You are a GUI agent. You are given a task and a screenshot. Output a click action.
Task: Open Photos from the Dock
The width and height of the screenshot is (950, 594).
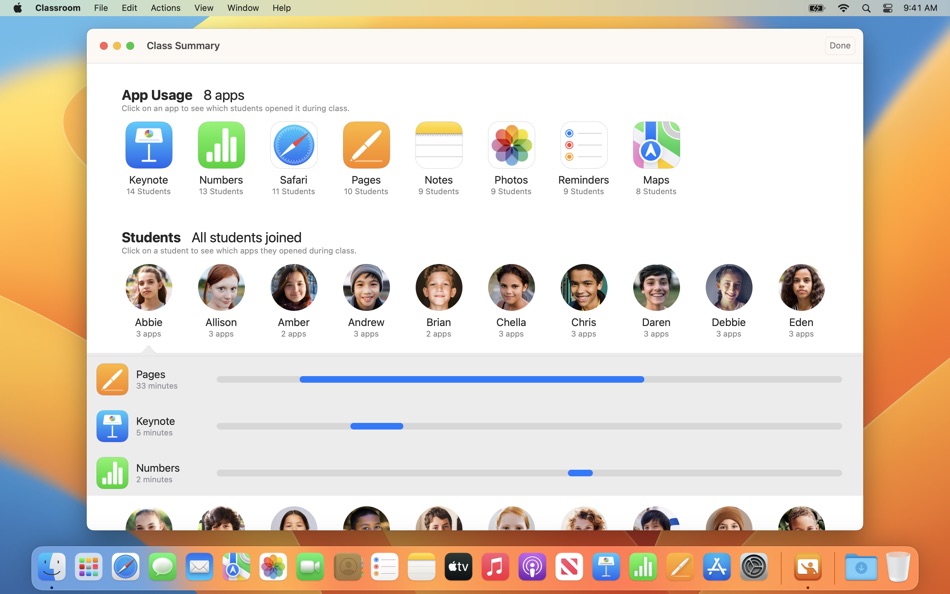pyautogui.click(x=273, y=567)
